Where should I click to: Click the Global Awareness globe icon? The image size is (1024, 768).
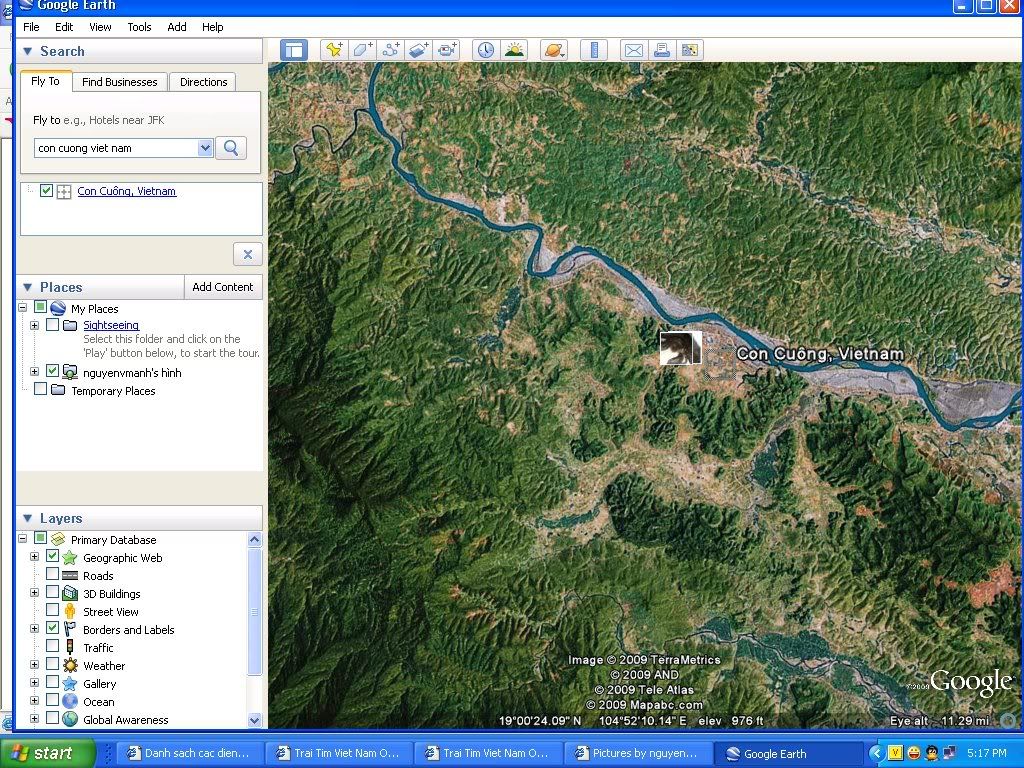pos(70,720)
